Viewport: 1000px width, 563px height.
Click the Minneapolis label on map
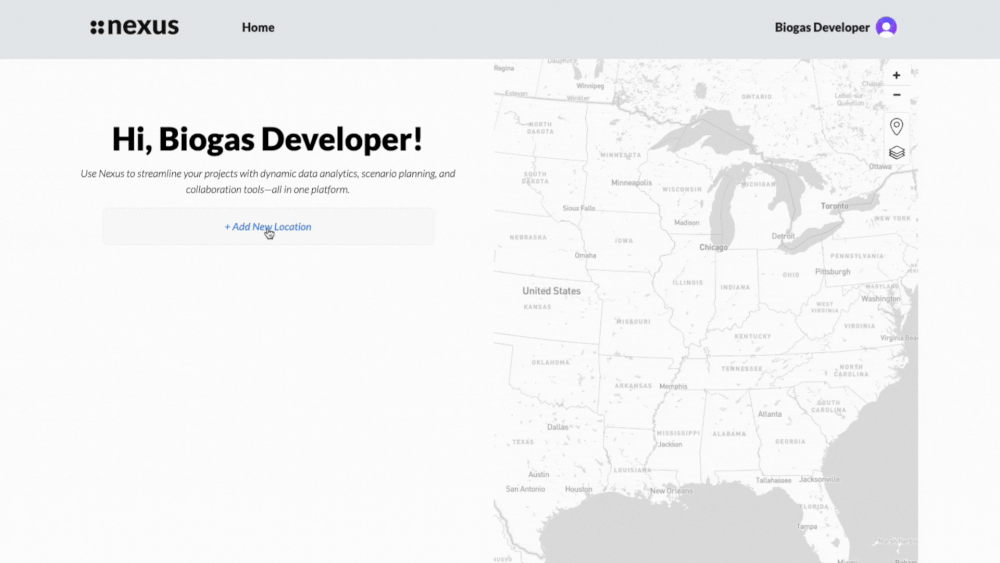(x=631, y=183)
